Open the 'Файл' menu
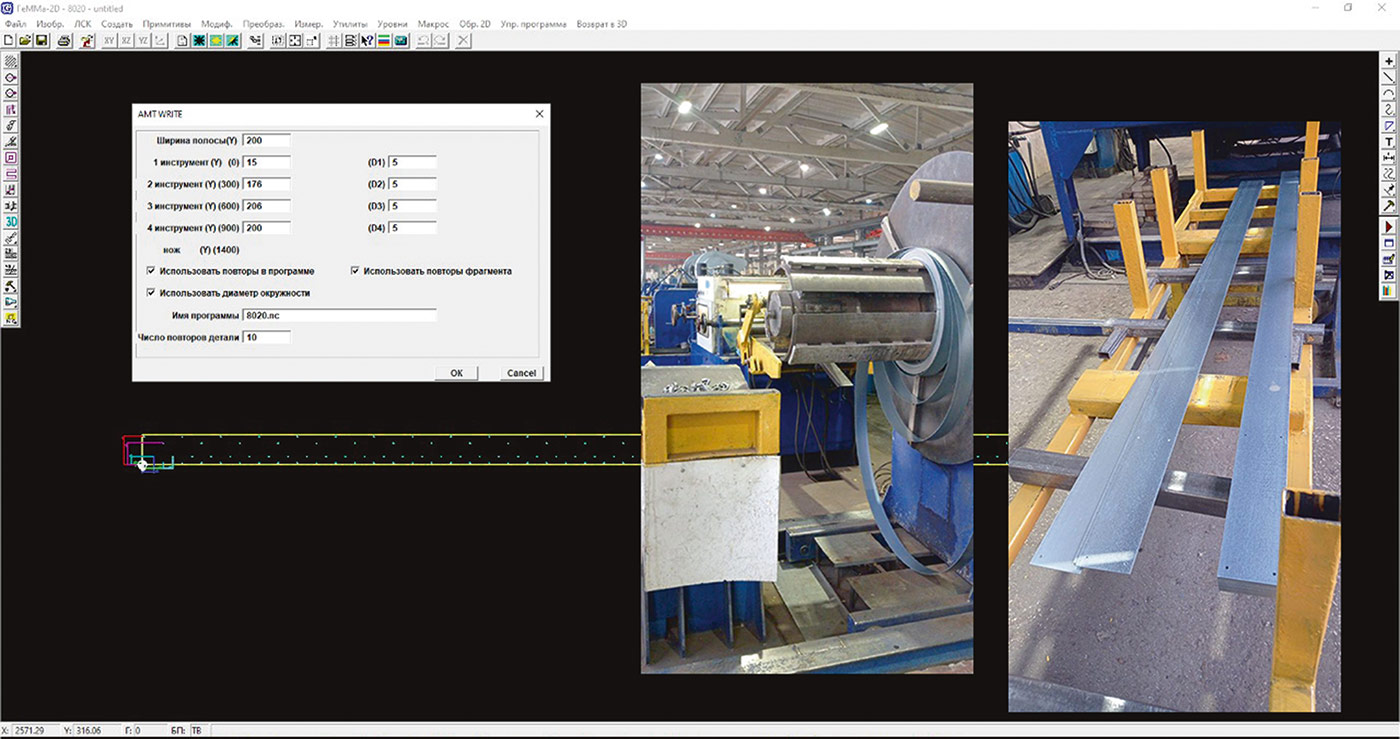The width and height of the screenshot is (1400, 739). pyautogui.click(x=16, y=23)
